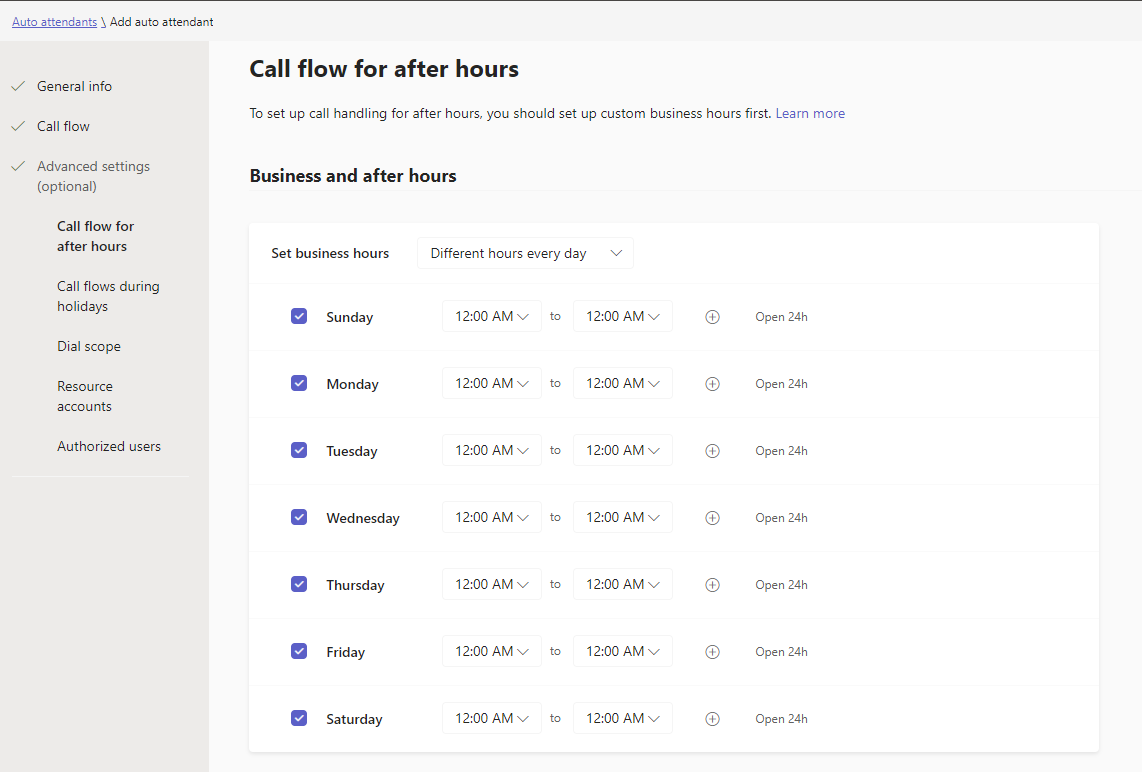Open Friday's end time dropdown
The height and width of the screenshot is (772, 1142).
pyautogui.click(x=622, y=651)
